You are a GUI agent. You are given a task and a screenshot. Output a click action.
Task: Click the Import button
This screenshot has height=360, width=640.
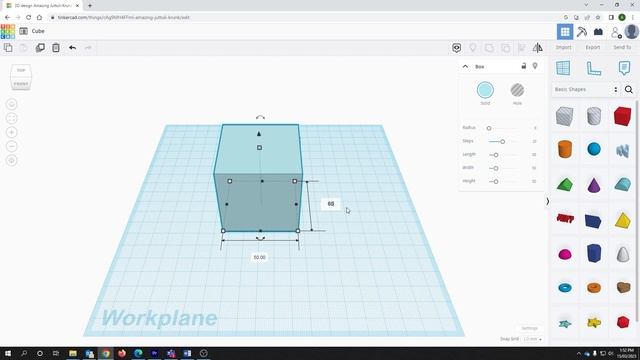563,47
